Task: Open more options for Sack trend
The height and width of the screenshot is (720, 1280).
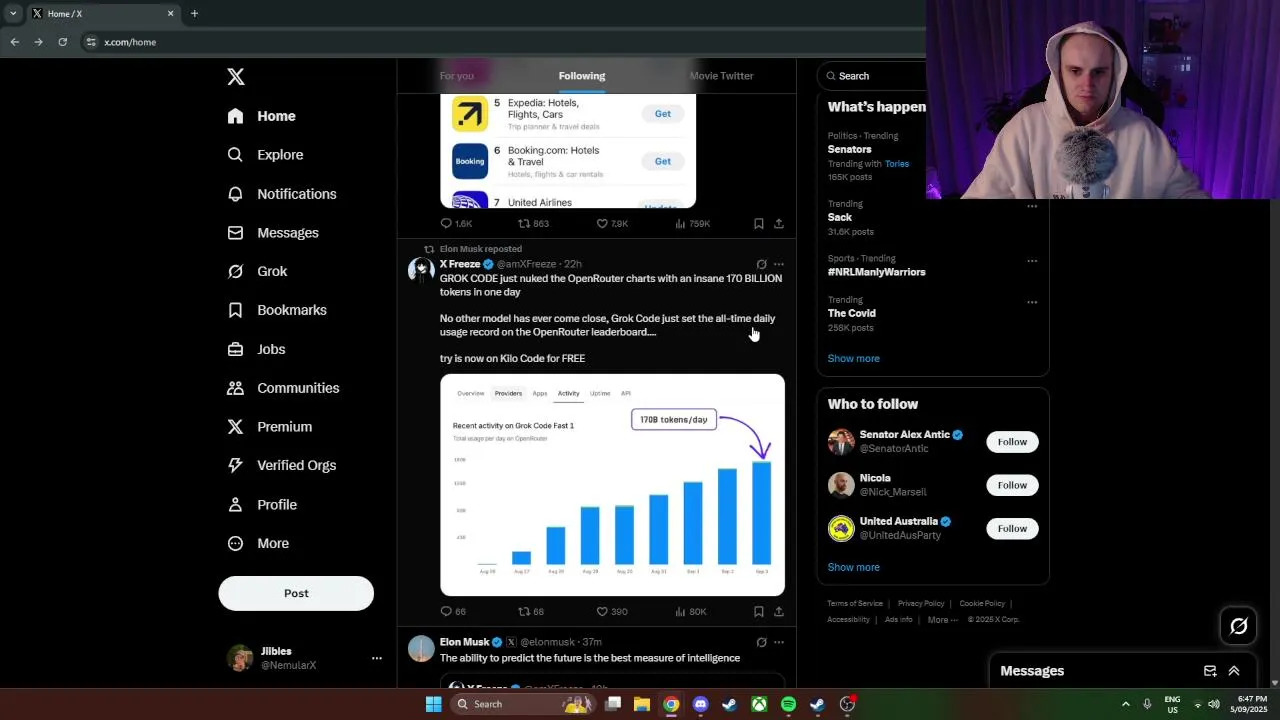Action: click(1032, 207)
